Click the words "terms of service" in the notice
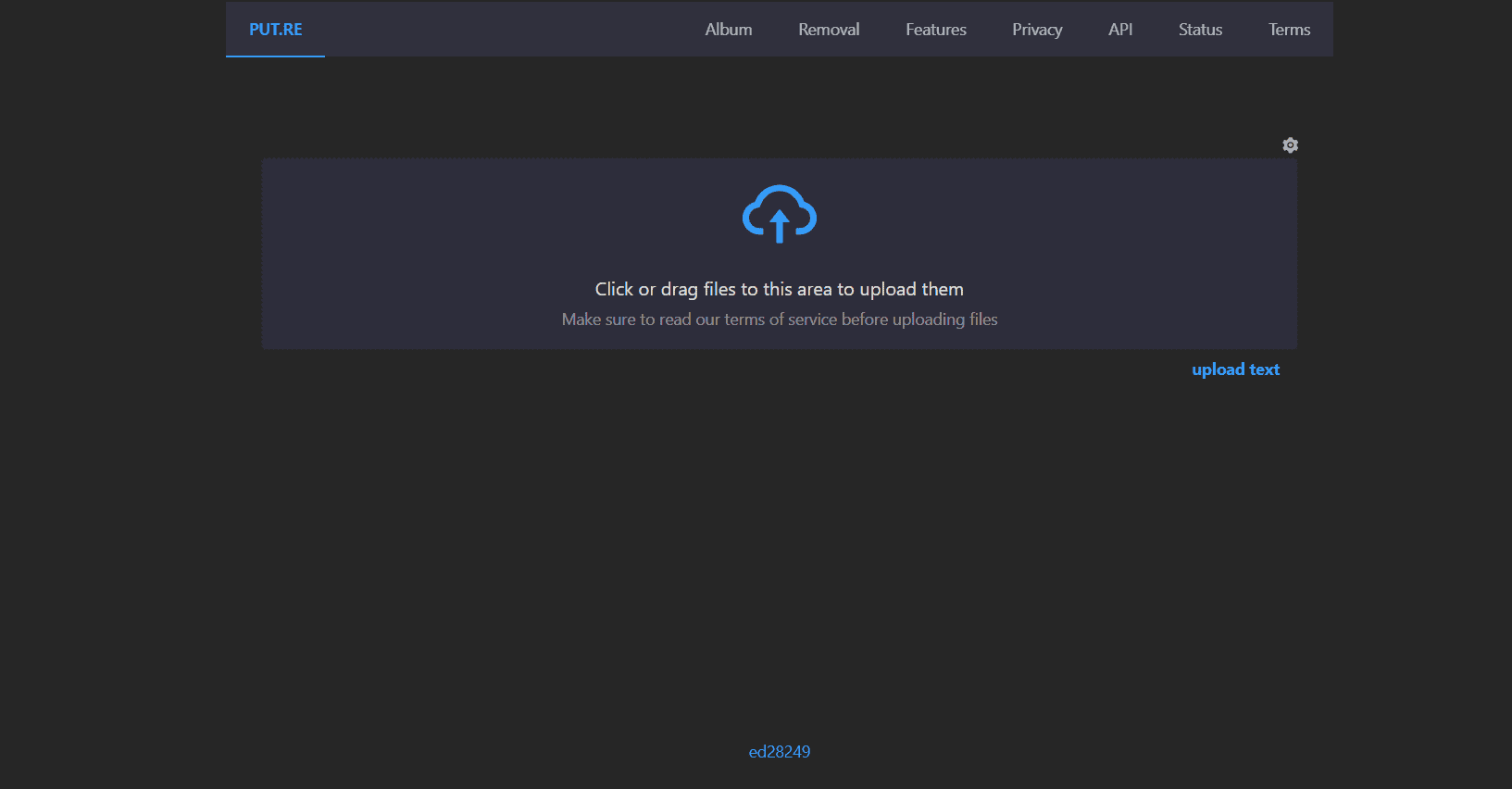 (x=780, y=319)
